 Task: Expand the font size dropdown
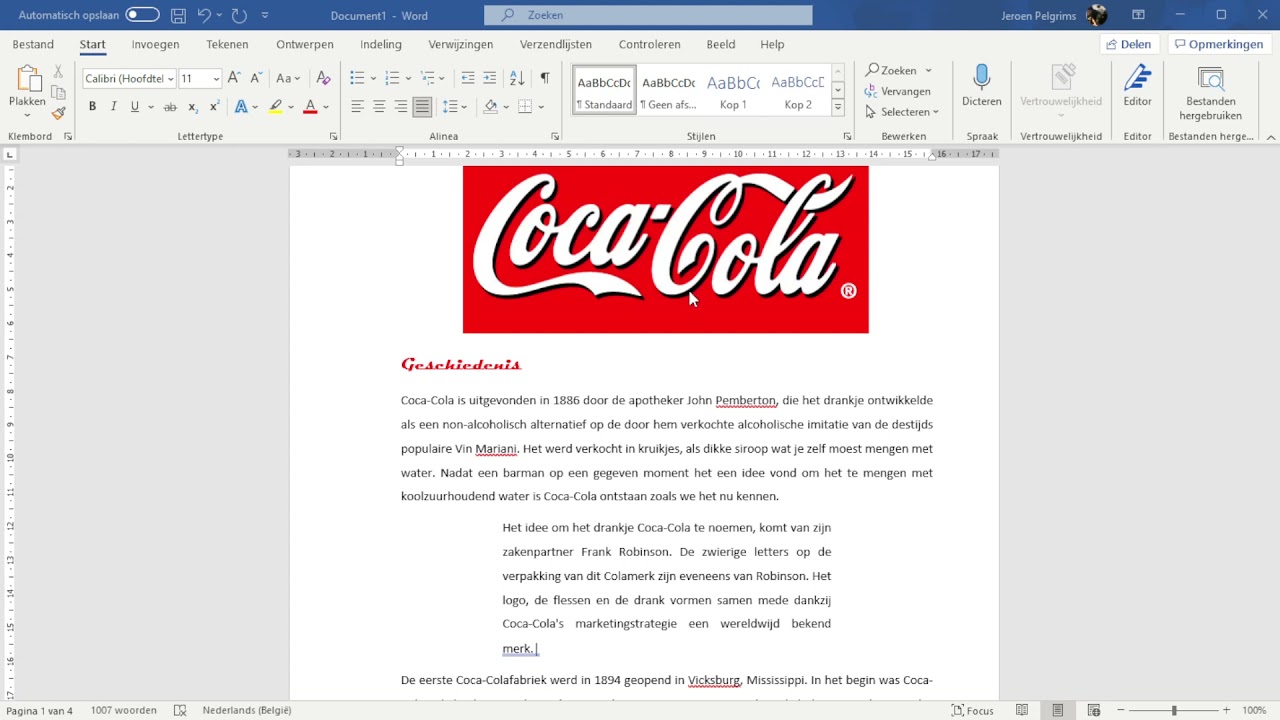216,78
